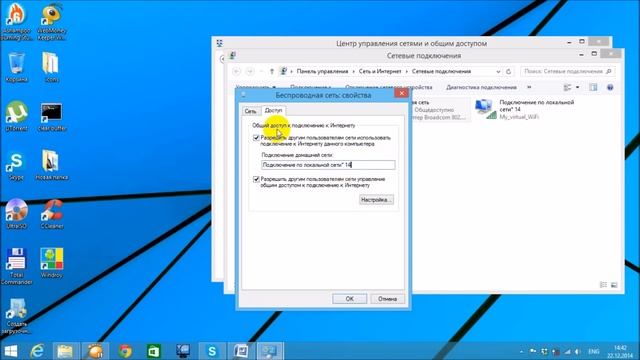Image resolution: width=640 pixels, height=360 pixels.
Task: Go up one level in Сетевые подключения
Action: (x=272, y=71)
